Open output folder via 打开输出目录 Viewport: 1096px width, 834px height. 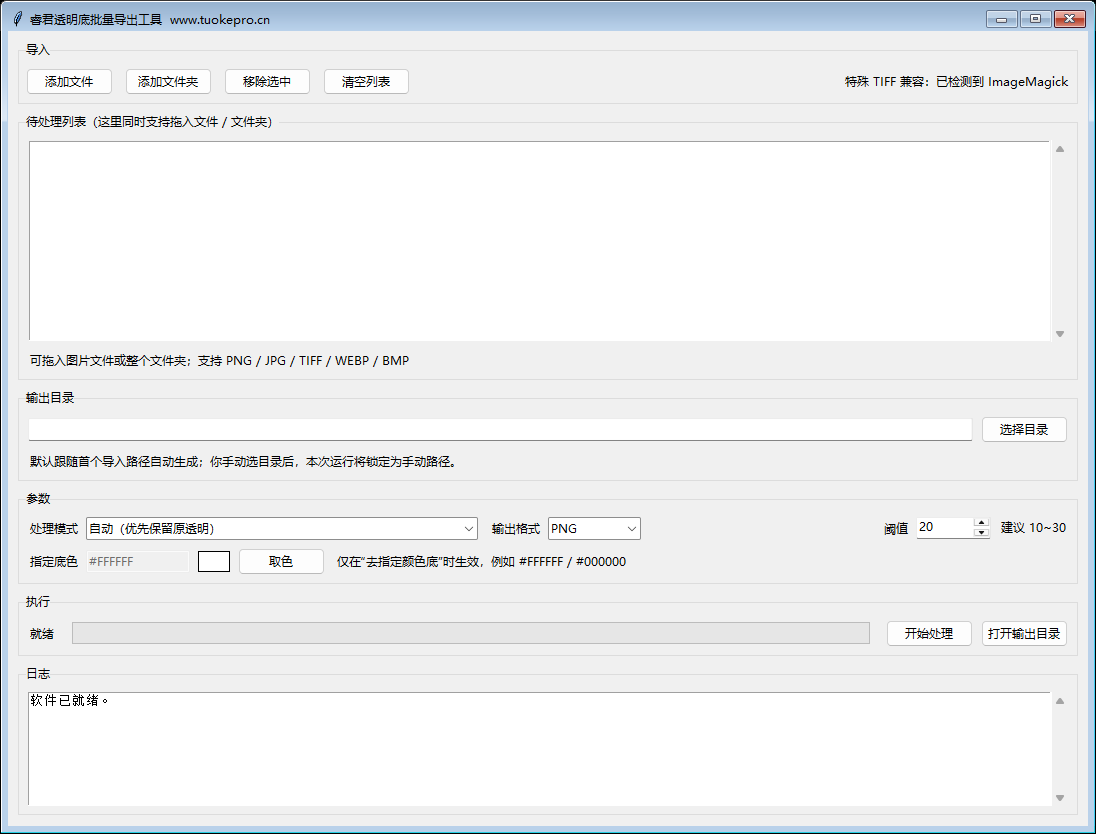click(x=1024, y=633)
